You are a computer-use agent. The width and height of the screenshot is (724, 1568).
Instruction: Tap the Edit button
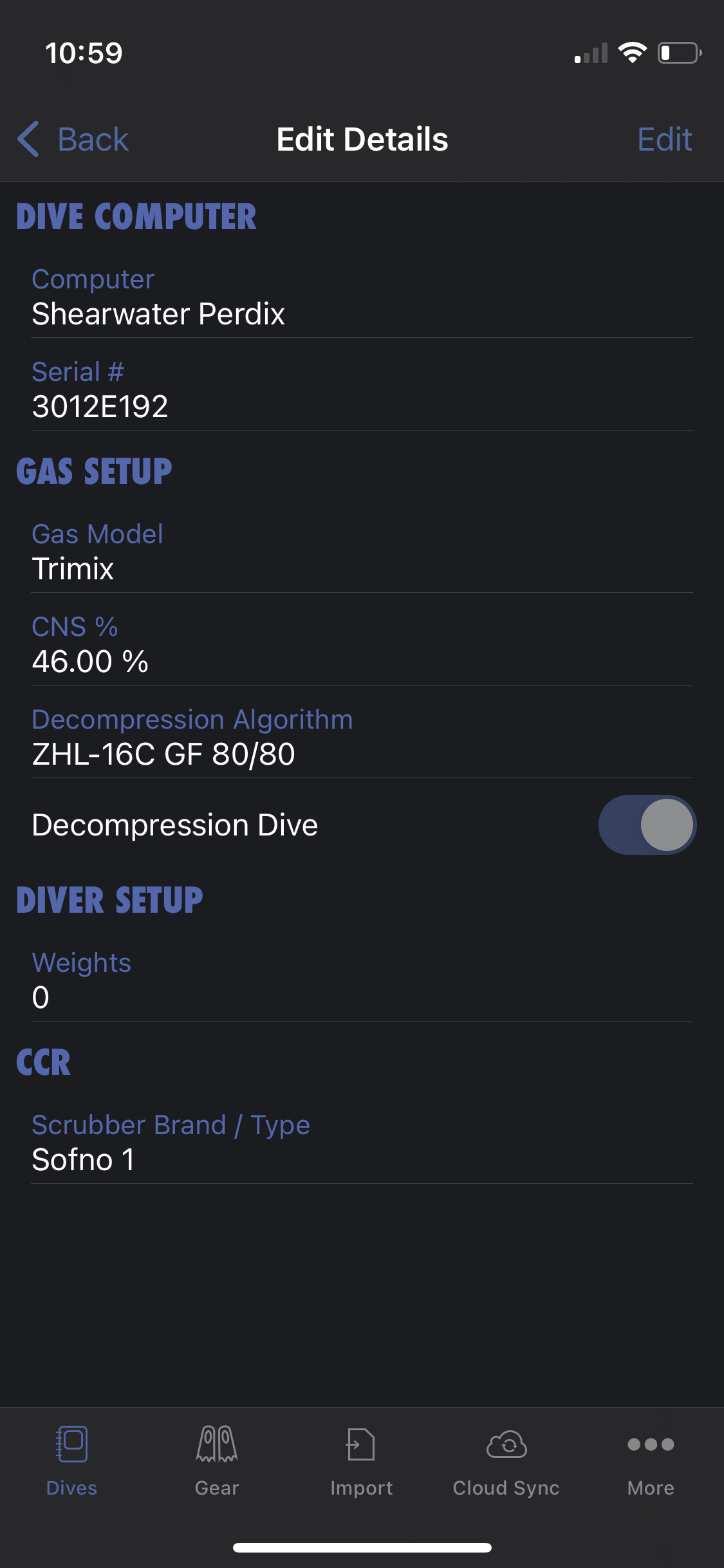(x=664, y=139)
